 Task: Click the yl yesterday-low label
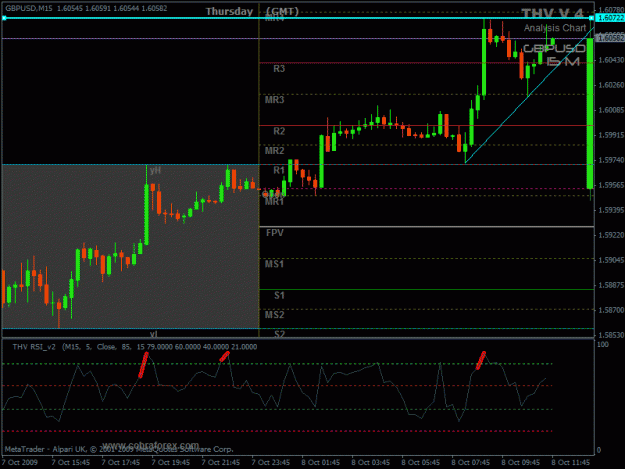coord(153,334)
